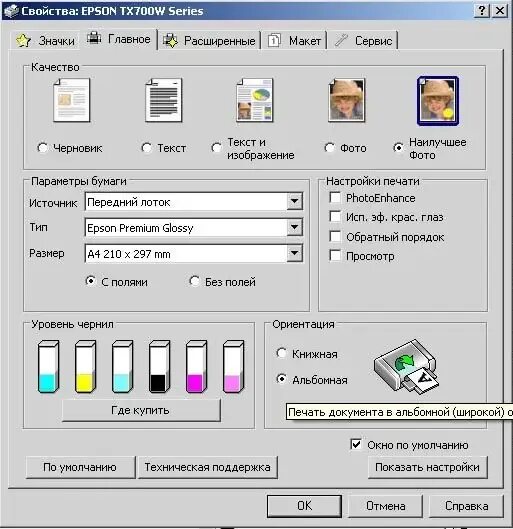Open the Тип paper type dropdown arrow

(294, 227)
